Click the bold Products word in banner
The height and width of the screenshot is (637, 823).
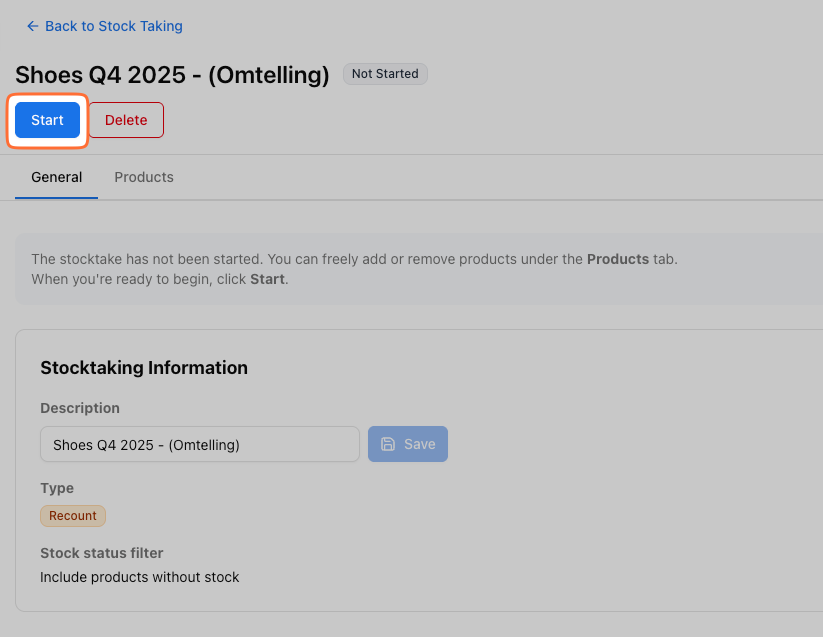[x=618, y=259]
